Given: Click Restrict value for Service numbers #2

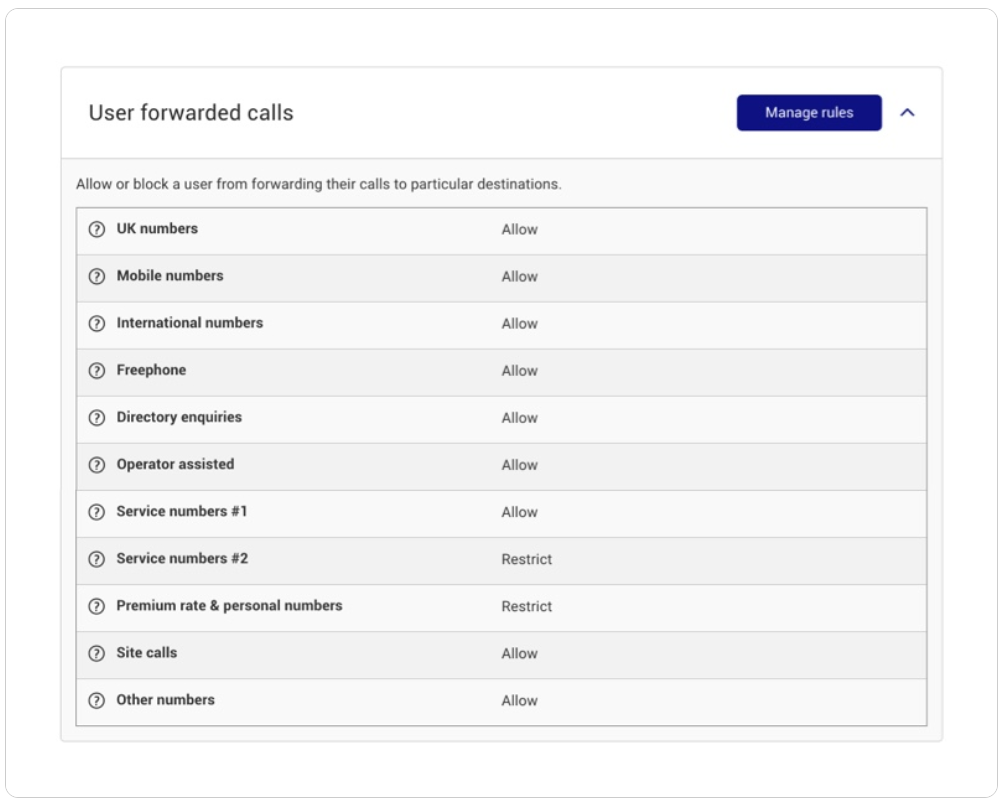Looking at the screenshot, I should [527, 559].
